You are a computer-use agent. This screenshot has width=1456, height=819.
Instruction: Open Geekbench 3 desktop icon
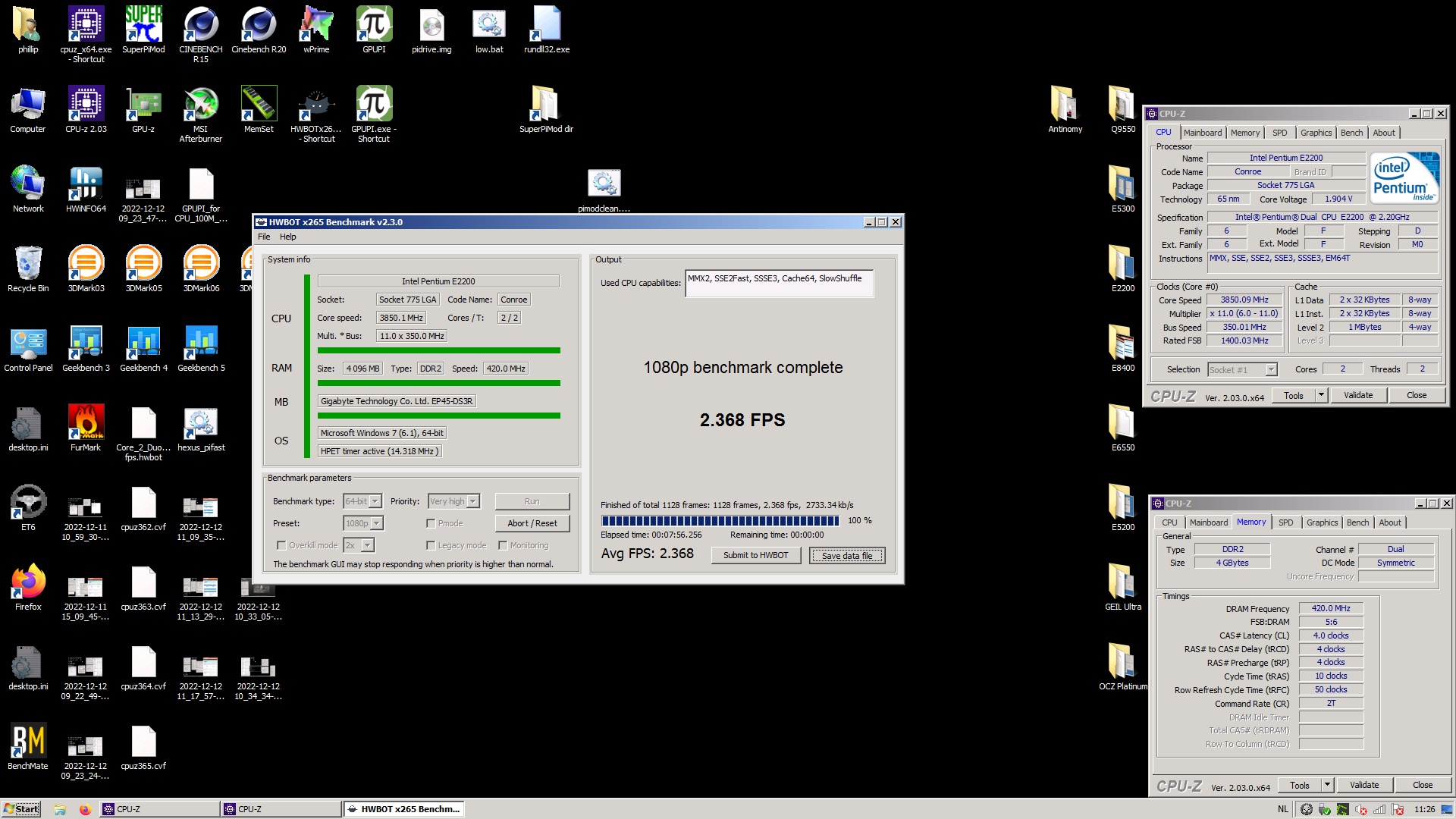pyautogui.click(x=86, y=349)
